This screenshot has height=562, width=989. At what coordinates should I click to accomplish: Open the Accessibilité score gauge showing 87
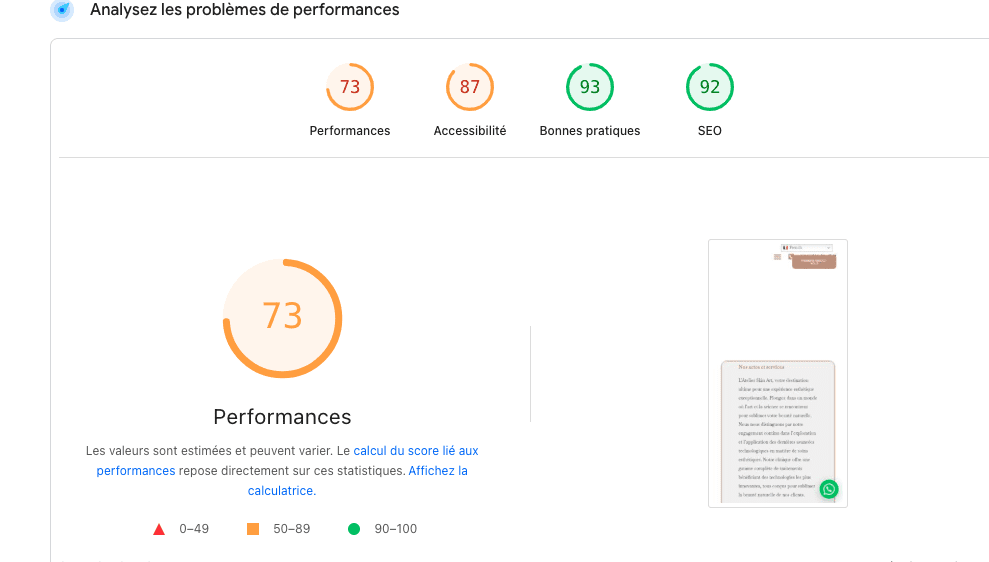(x=470, y=87)
